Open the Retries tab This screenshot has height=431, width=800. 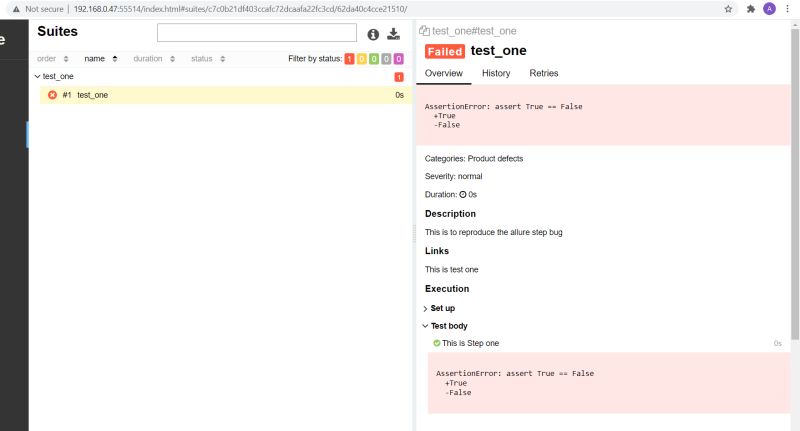(x=543, y=73)
